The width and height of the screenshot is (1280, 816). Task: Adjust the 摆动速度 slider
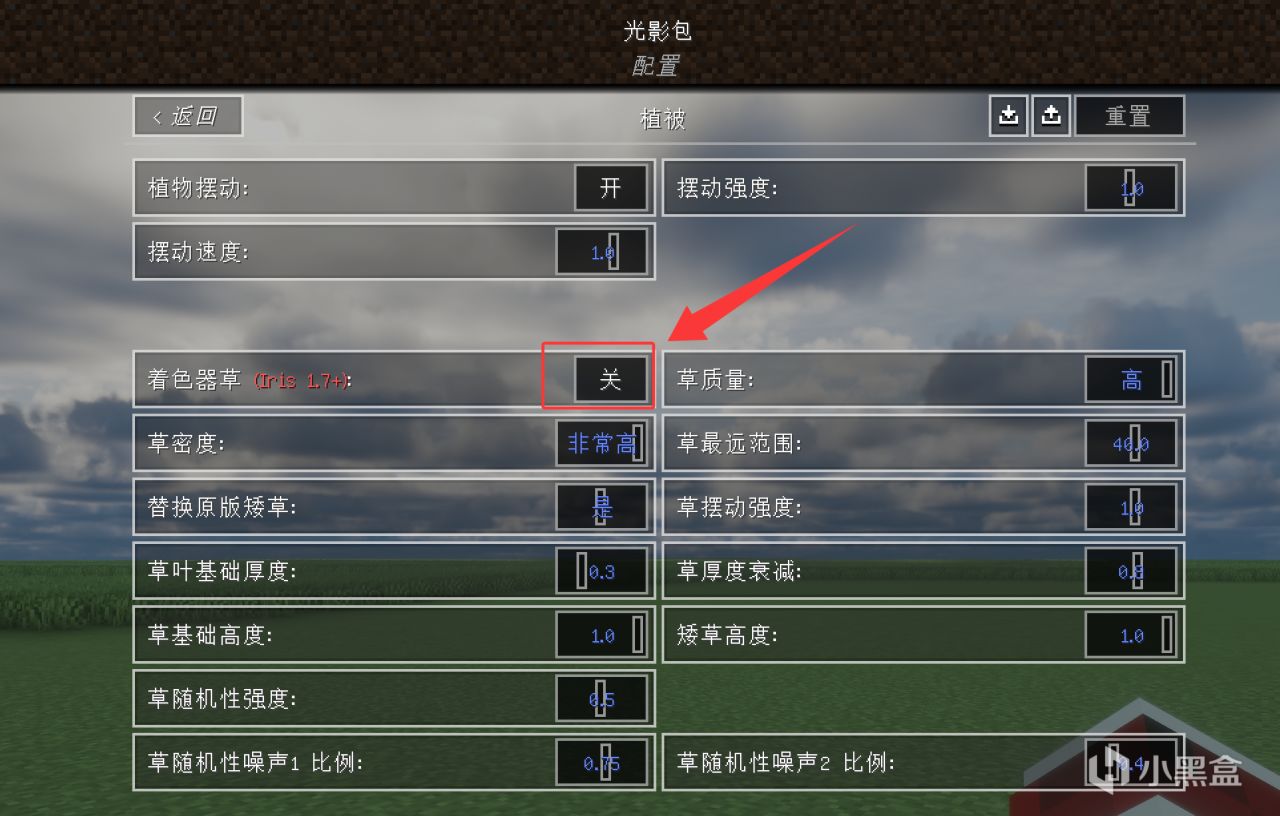[602, 252]
